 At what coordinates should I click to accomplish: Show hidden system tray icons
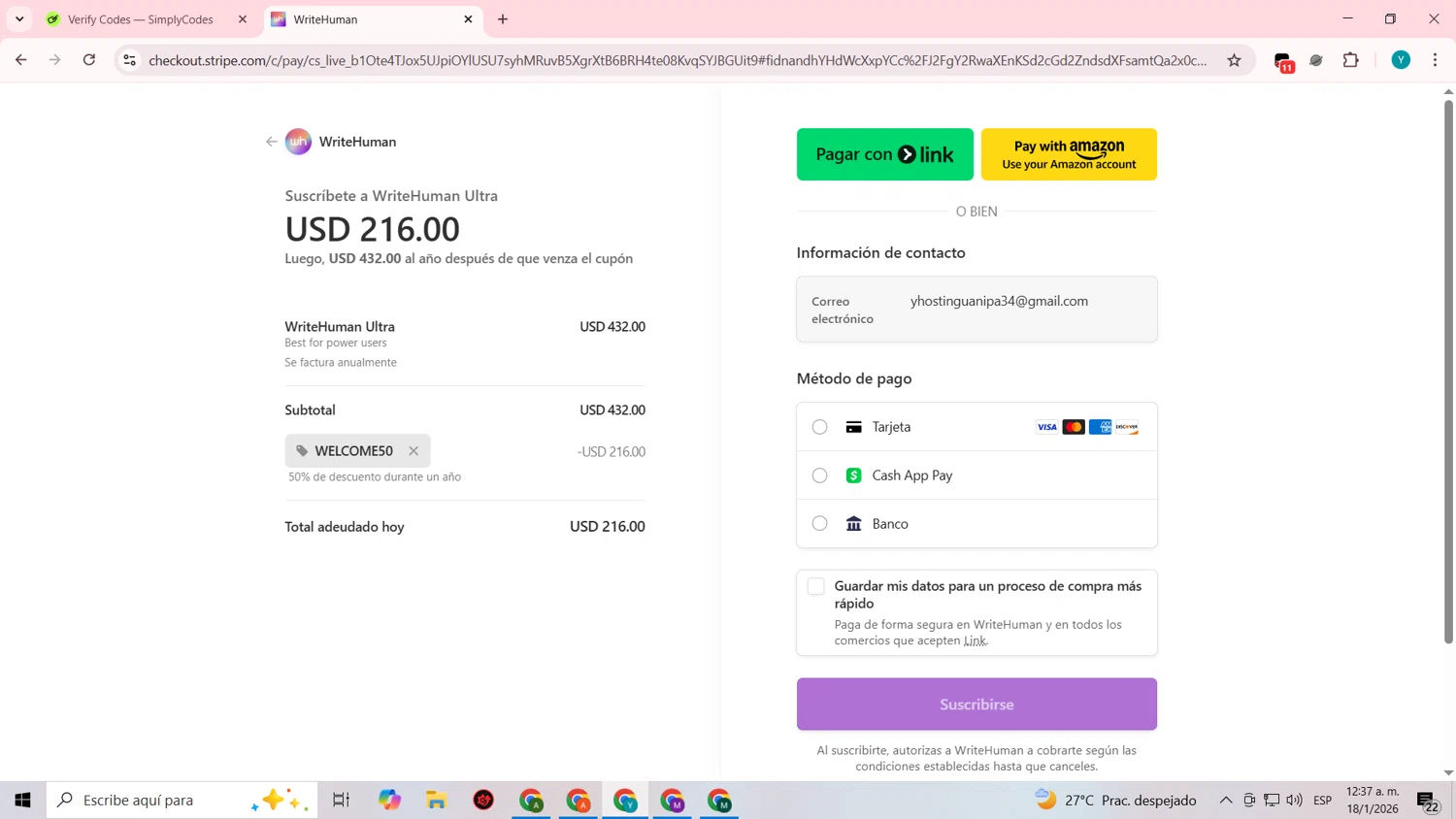pyautogui.click(x=1226, y=801)
